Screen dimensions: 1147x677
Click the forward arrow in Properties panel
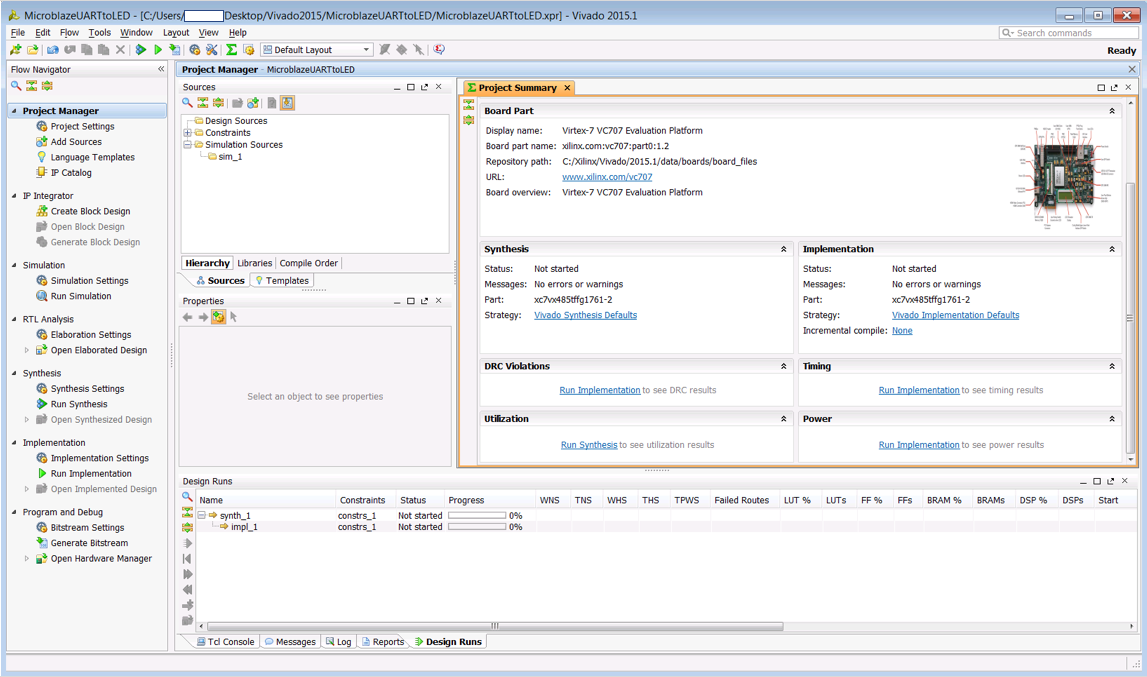click(x=203, y=317)
